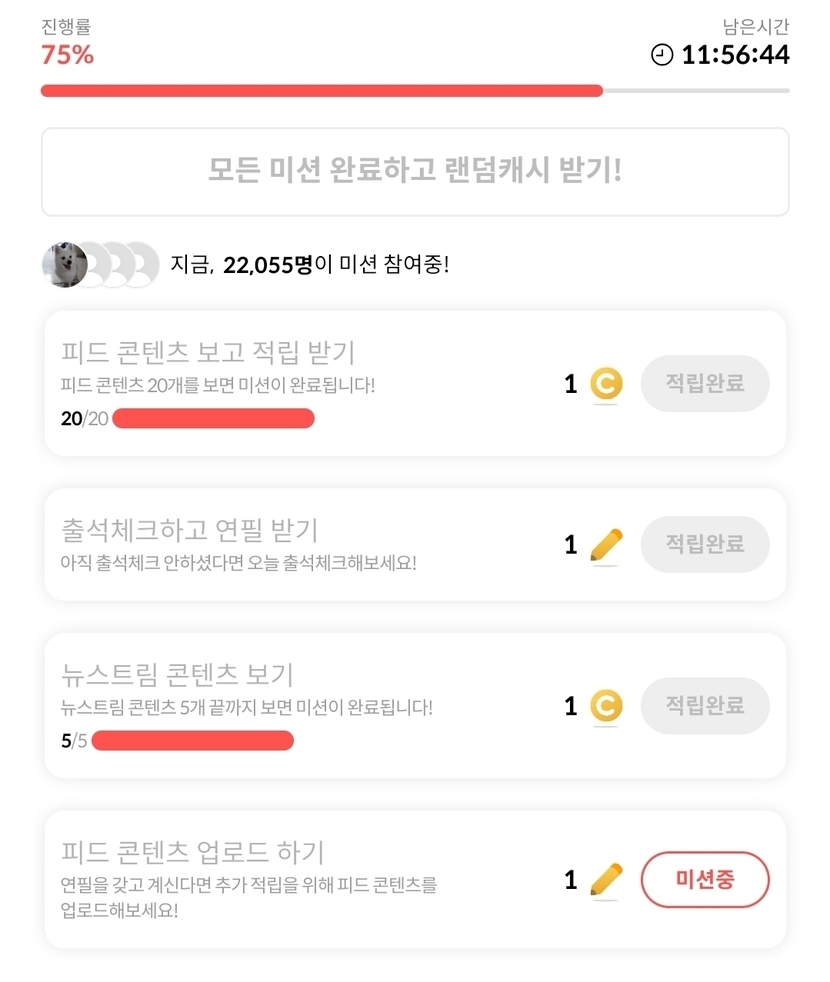Tap the pencil icon on upload mission

[x=605, y=880]
